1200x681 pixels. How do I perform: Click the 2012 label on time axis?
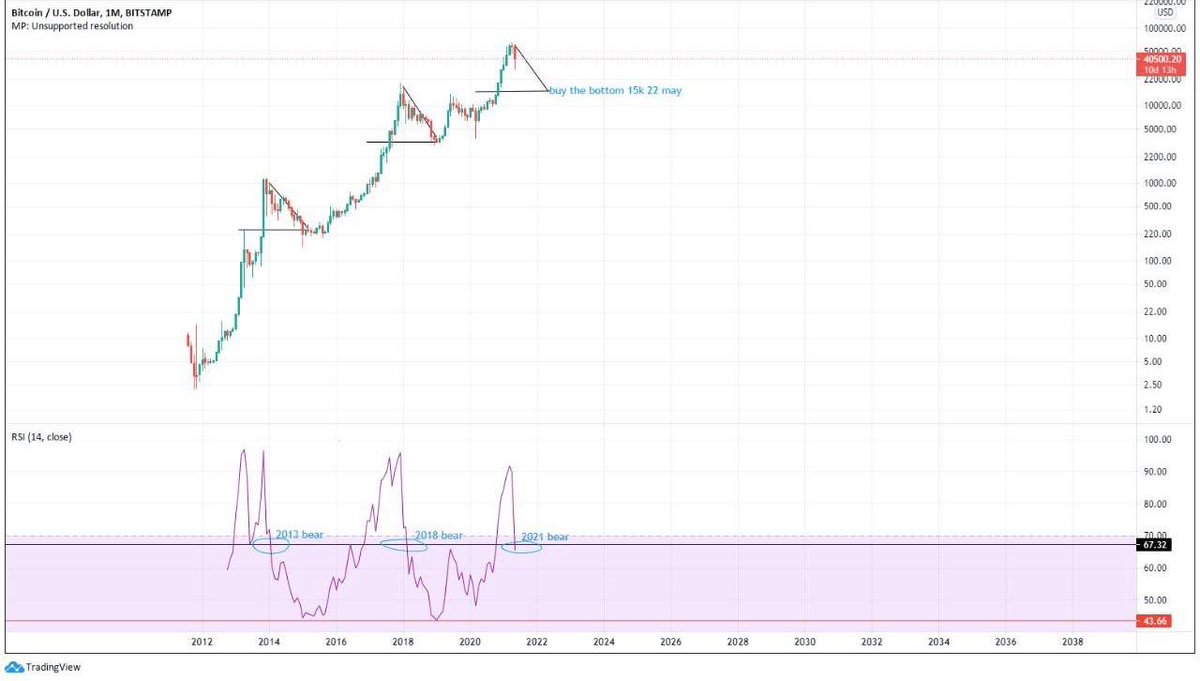(x=202, y=642)
